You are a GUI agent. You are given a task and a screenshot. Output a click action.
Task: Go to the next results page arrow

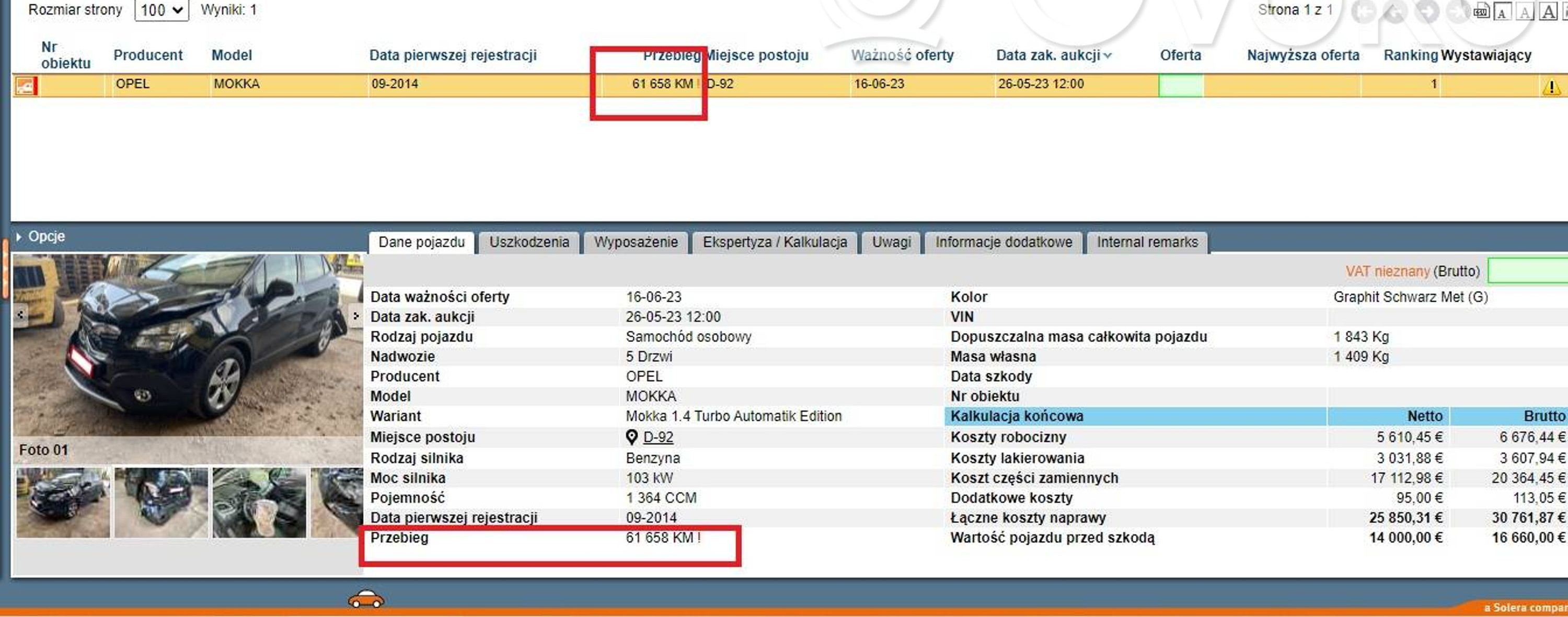pyautogui.click(x=1427, y=11)
